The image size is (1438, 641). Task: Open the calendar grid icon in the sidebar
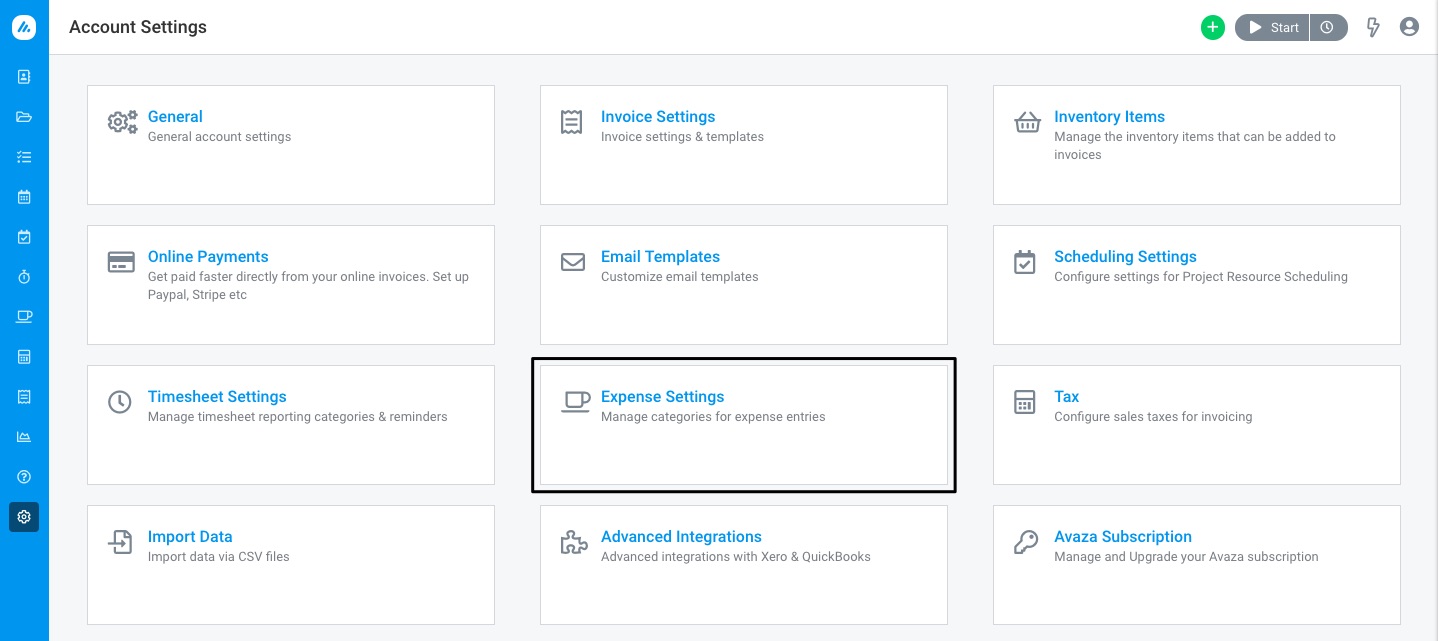[24, 197]
